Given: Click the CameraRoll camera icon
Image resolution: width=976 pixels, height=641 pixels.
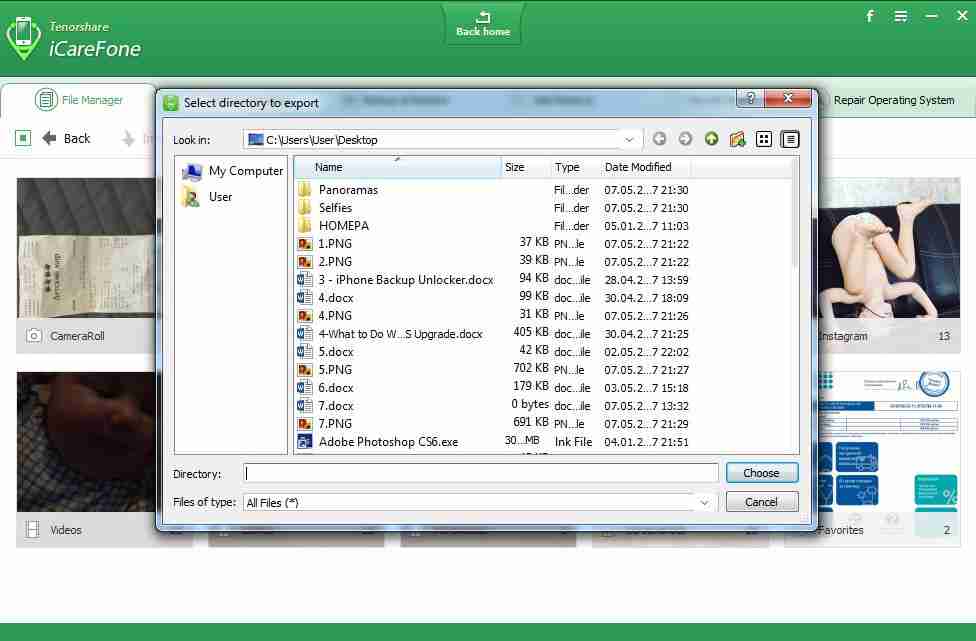Looking at the screenshot, I should (x=34, y=336).
